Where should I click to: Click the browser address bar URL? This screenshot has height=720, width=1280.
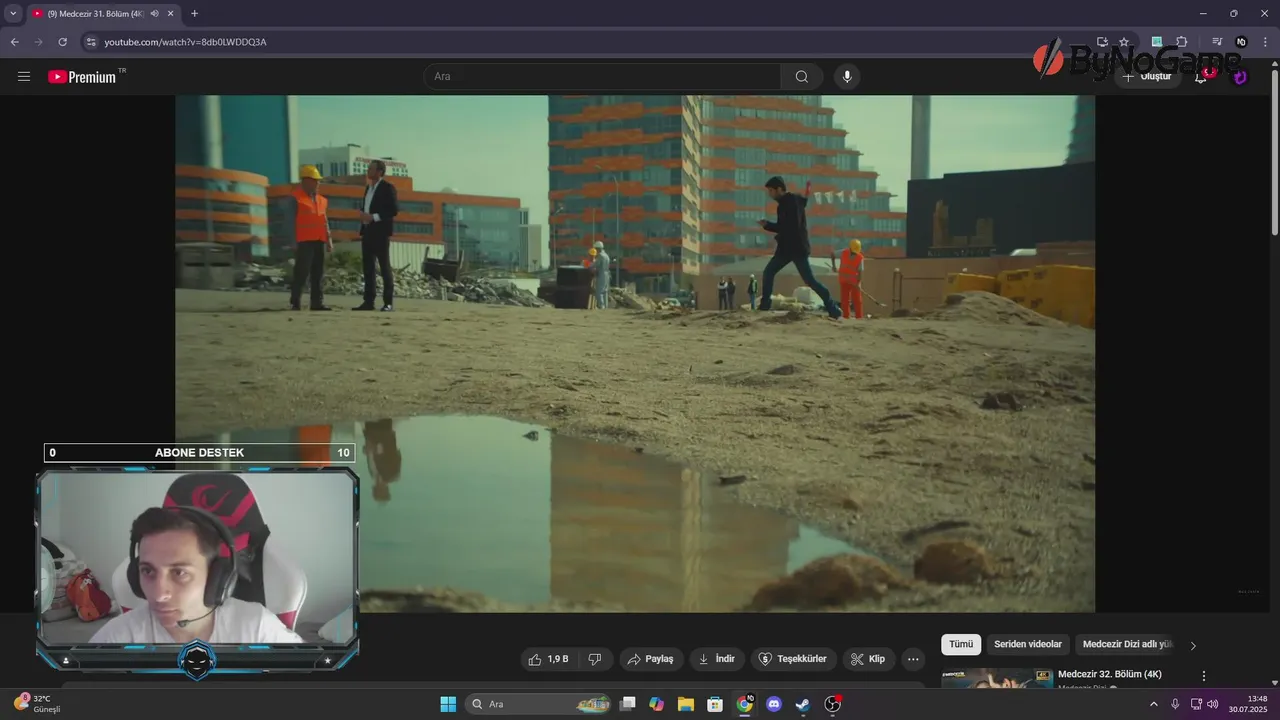[185, 42]
